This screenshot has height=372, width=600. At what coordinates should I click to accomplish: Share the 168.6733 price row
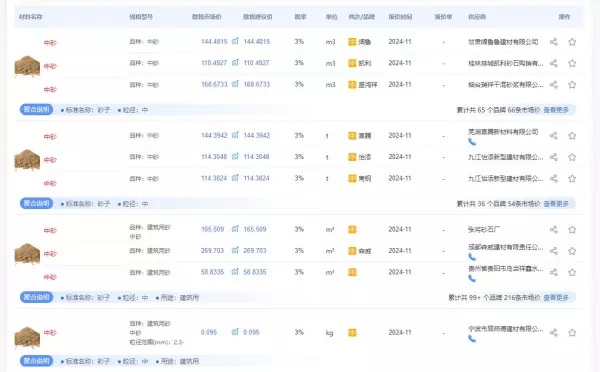tap(553, 85)
